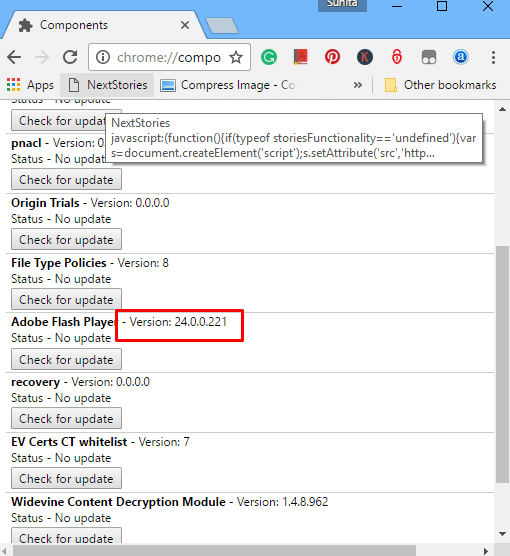Open the Grammarly extension icon
The height and width of the screenshot is (556, 510).
click(269, 57)
